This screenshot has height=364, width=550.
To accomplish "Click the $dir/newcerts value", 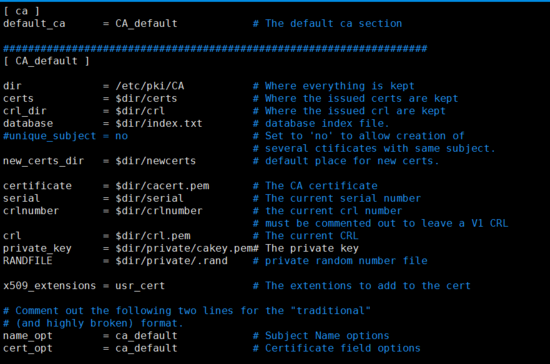I will [155, 161].
